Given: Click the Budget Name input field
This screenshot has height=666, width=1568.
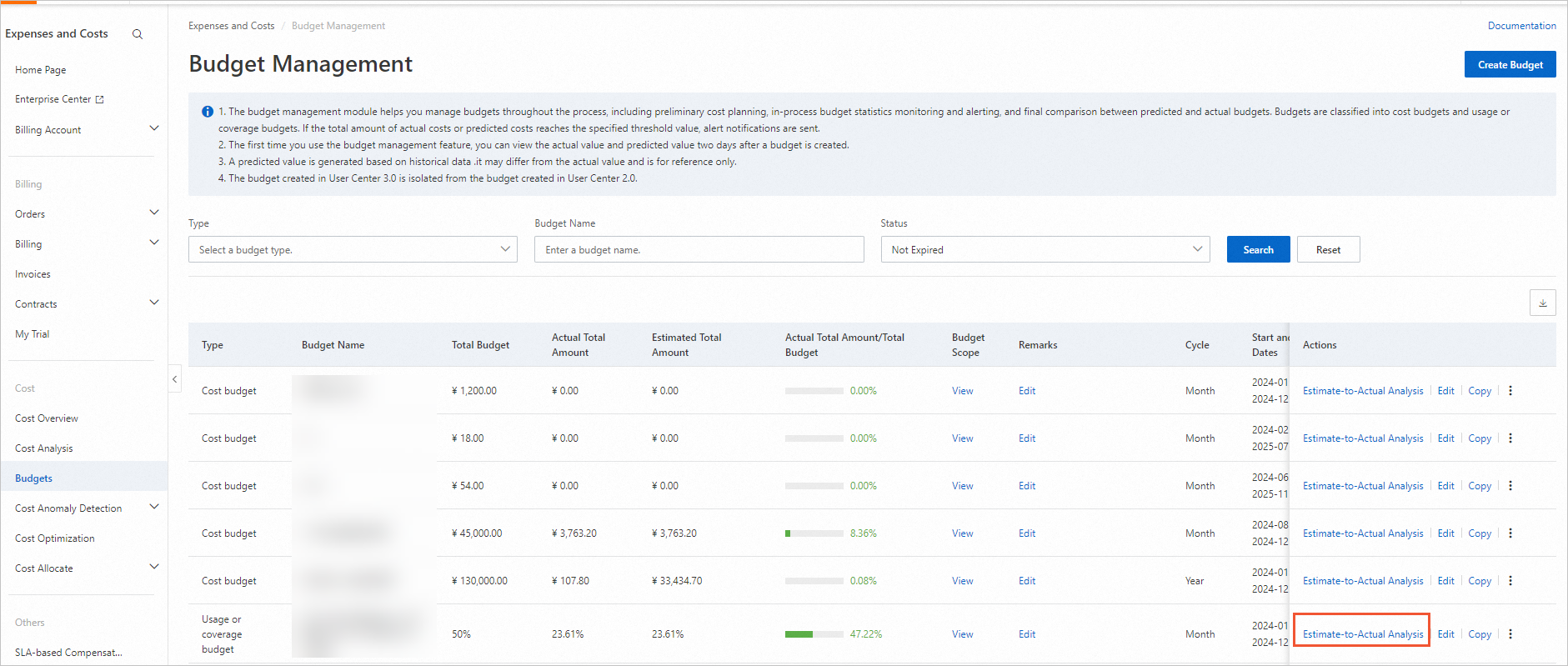Looking at the screenshot, I should [x=699, y=250].
